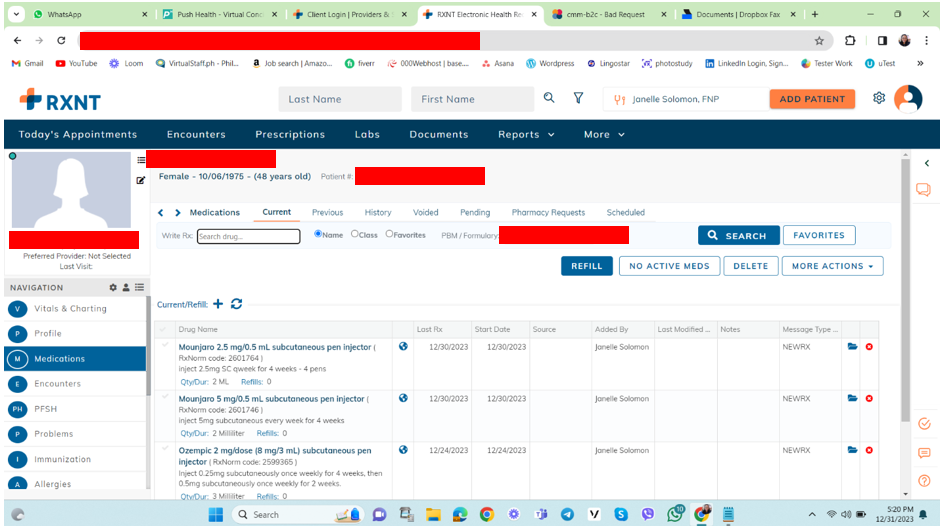Tick the select-all checkbox in medication header
This screenshot has height=526, width=942.
point(163,329)
